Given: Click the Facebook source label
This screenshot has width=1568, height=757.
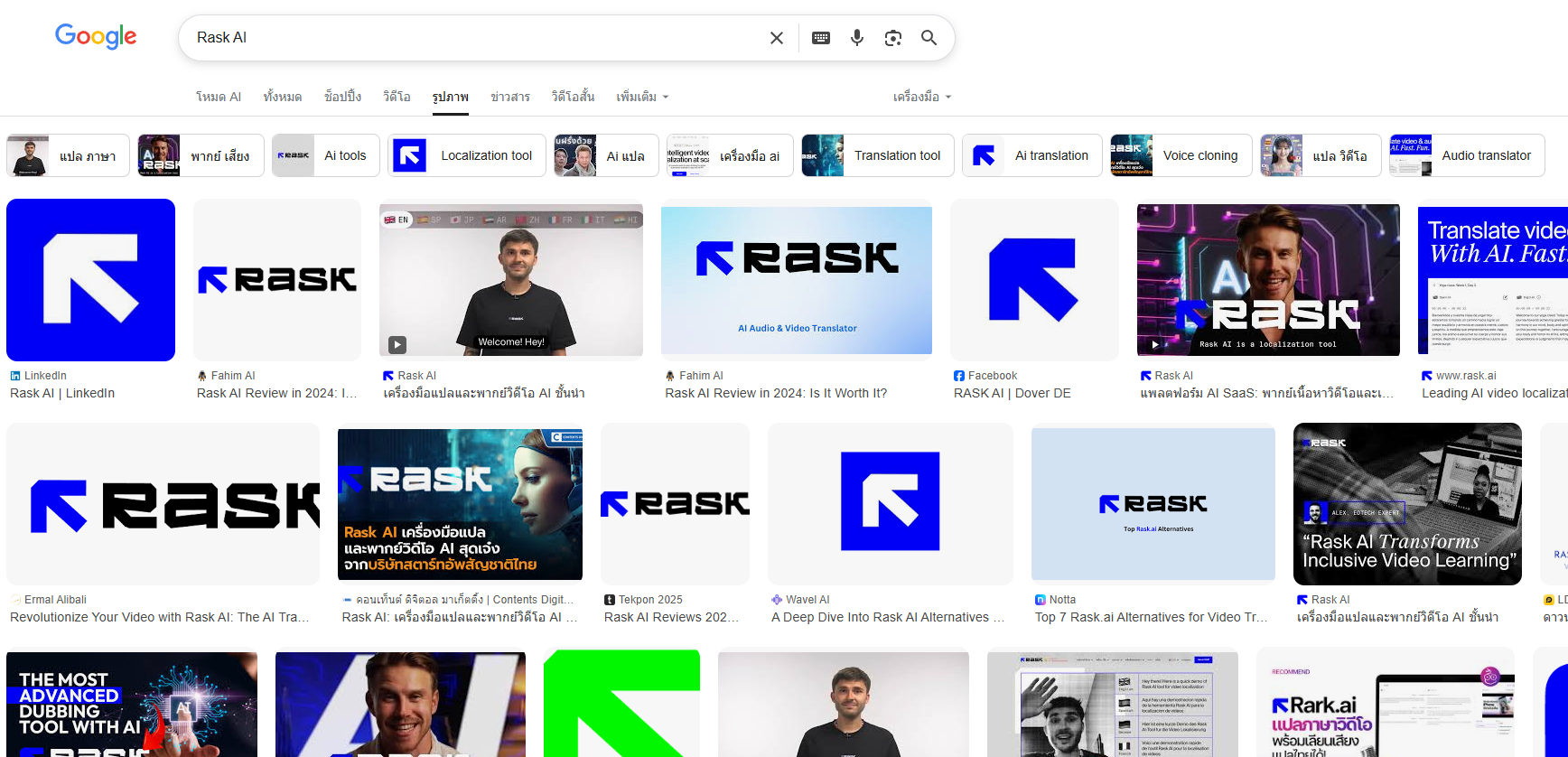Looking at the screenshot, I should click(993, 376).
